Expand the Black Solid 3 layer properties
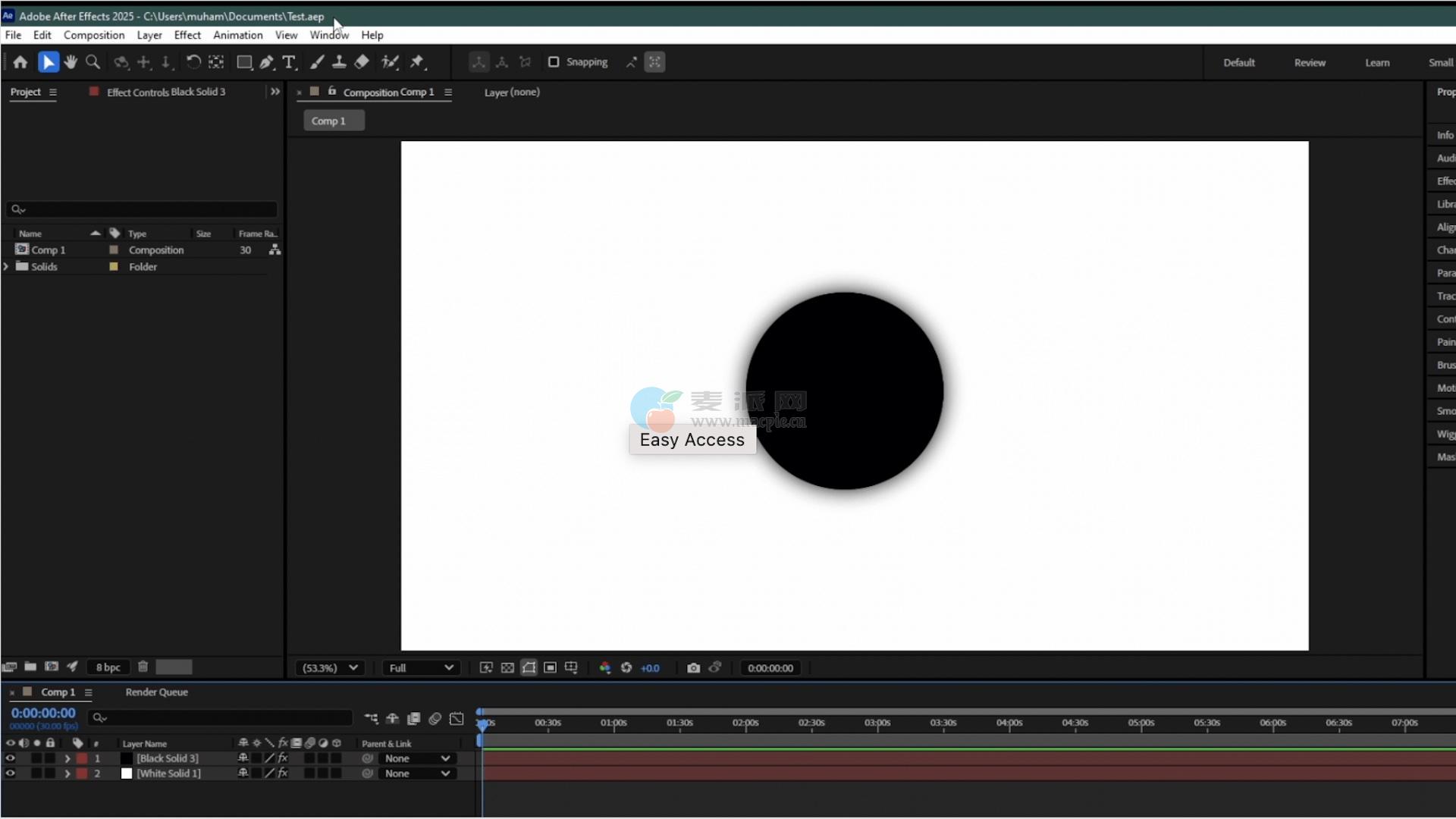Screen dimensions: 1456x819 click(x=67, y=758)
